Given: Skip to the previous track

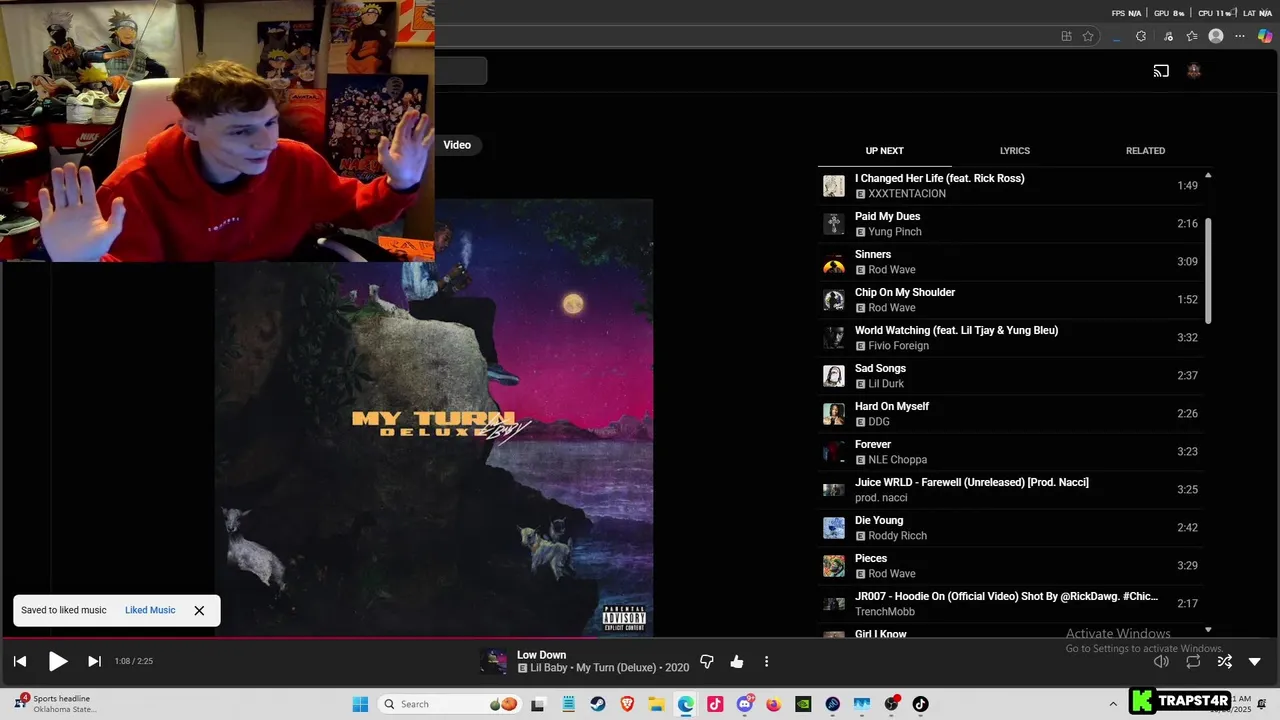Looking at the screenshot, I should (19, 661).
